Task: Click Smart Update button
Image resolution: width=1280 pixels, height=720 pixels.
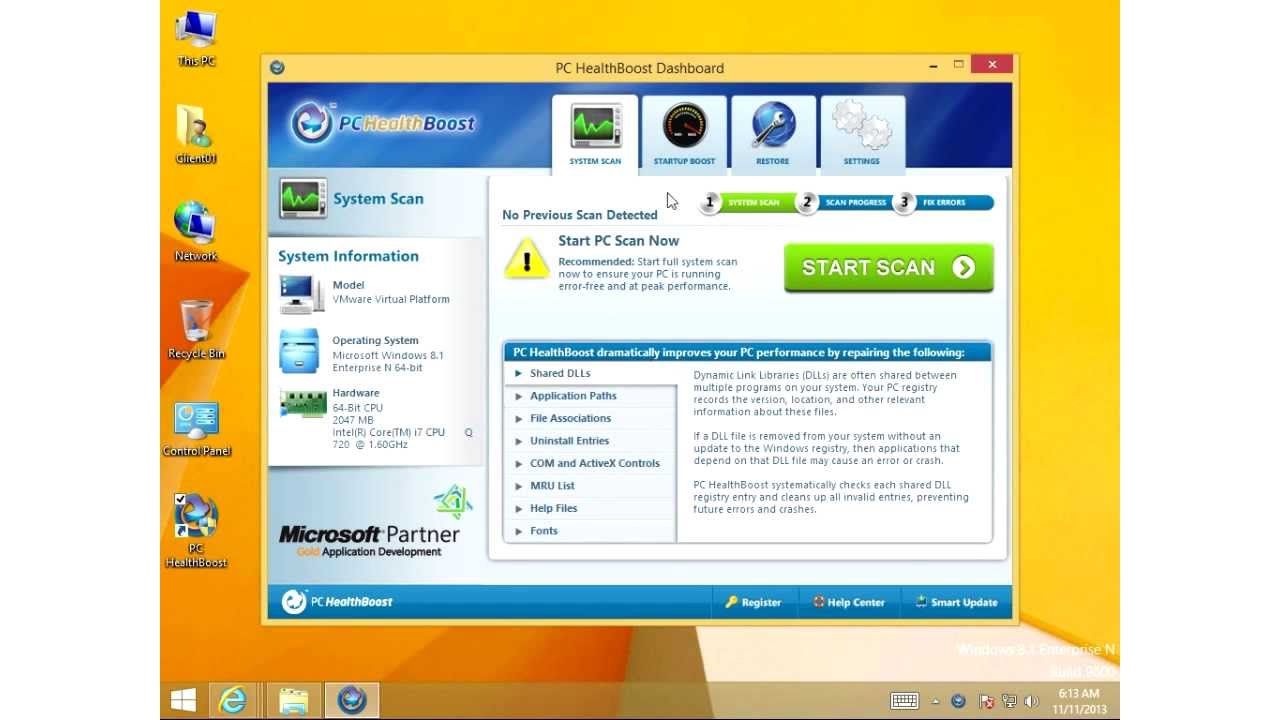Action: 956,602
